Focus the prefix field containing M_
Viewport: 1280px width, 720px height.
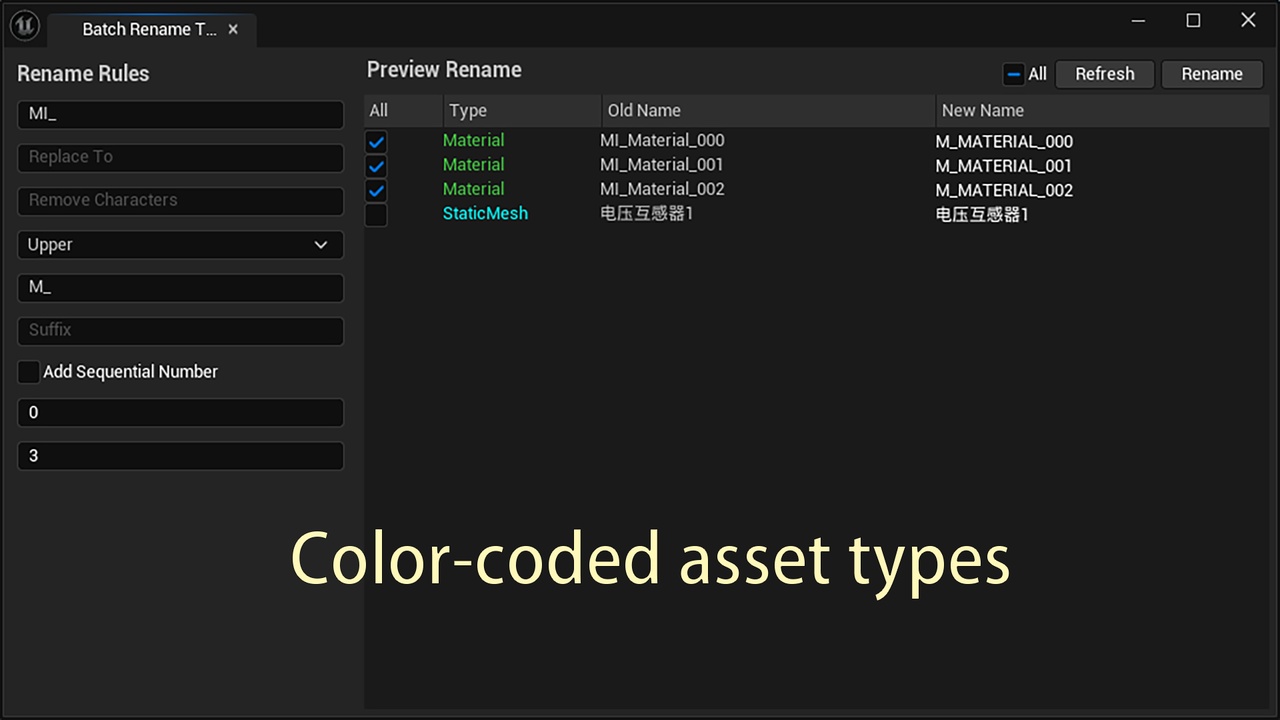pos(180,288)
